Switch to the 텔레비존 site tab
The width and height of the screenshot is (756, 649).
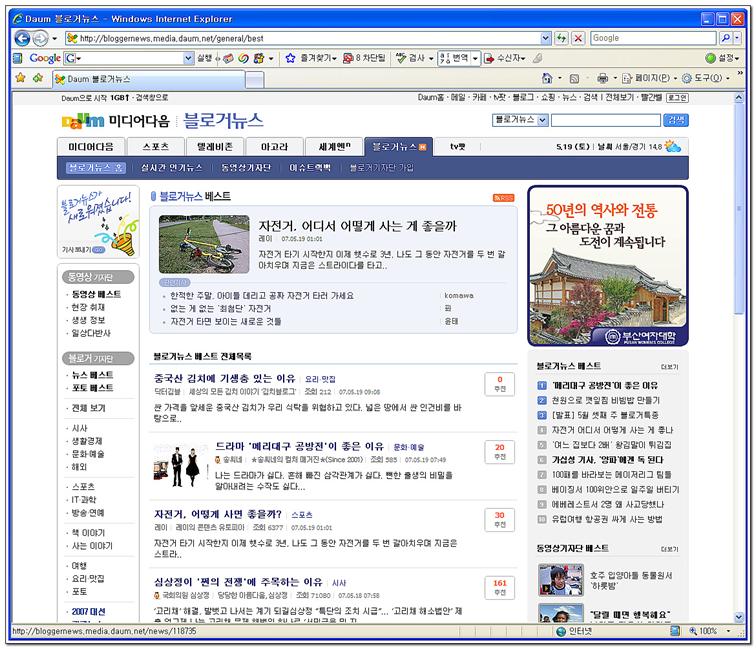[215, 147]
